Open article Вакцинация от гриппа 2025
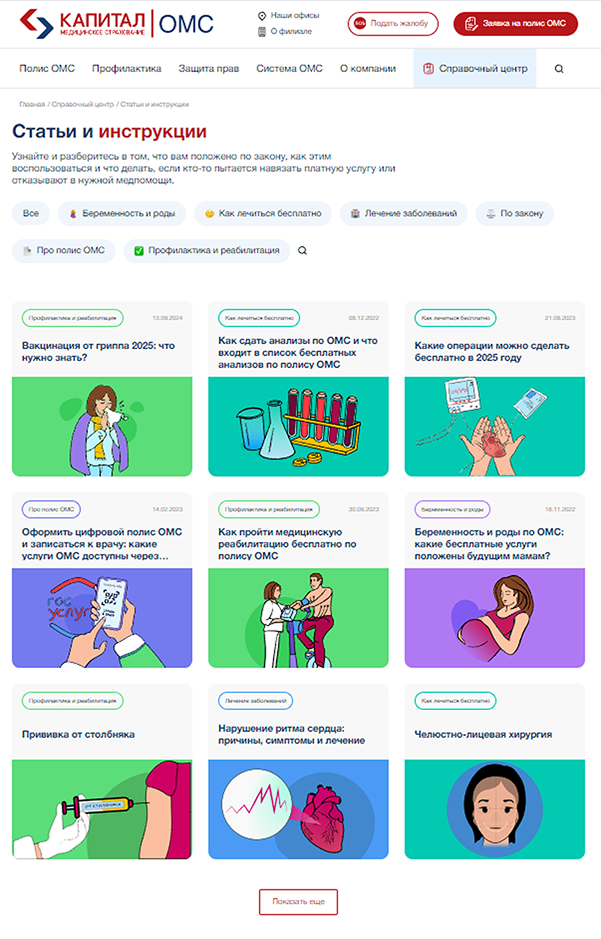 (x=98, y=352)
